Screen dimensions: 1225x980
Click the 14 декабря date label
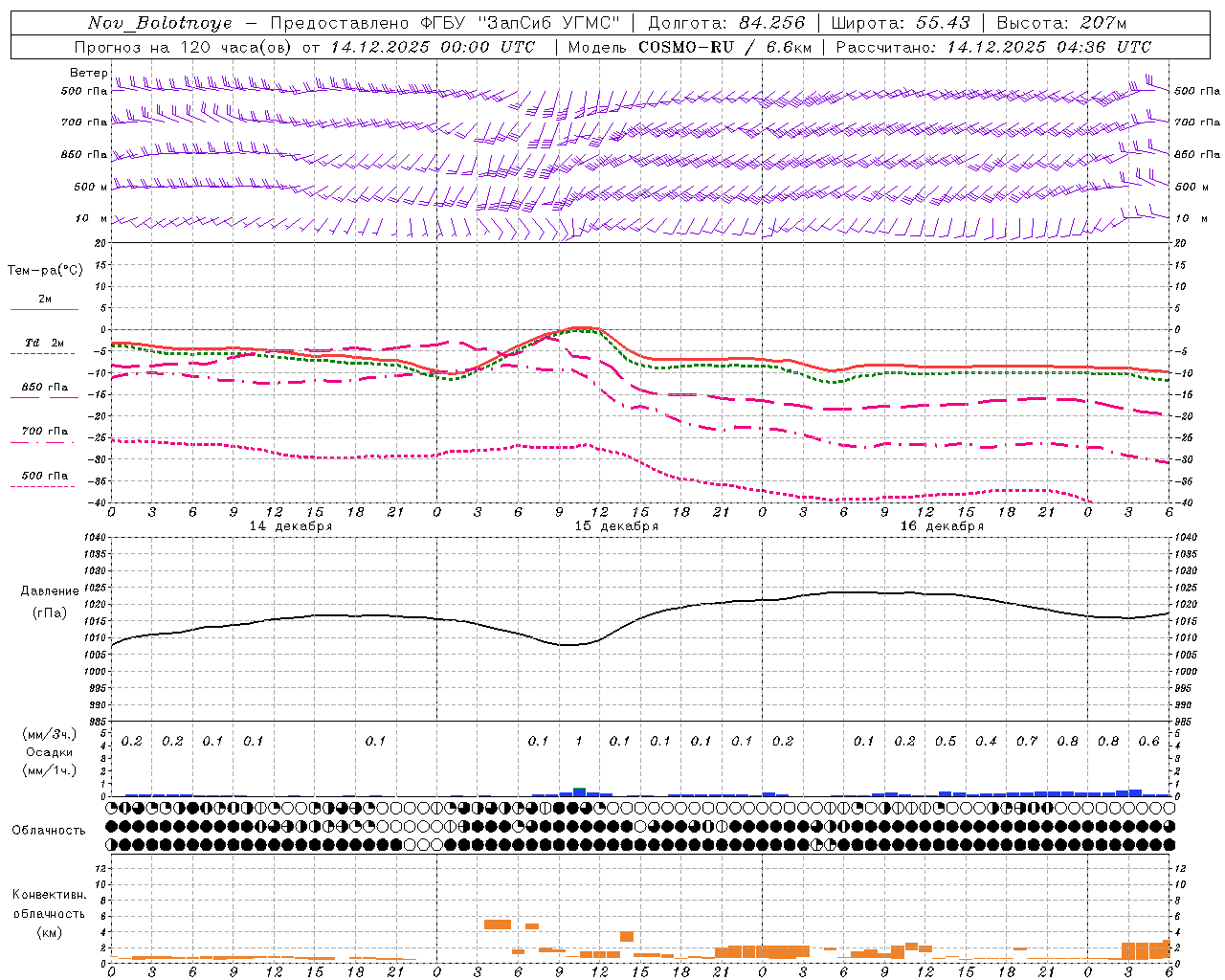coord(291,526)
